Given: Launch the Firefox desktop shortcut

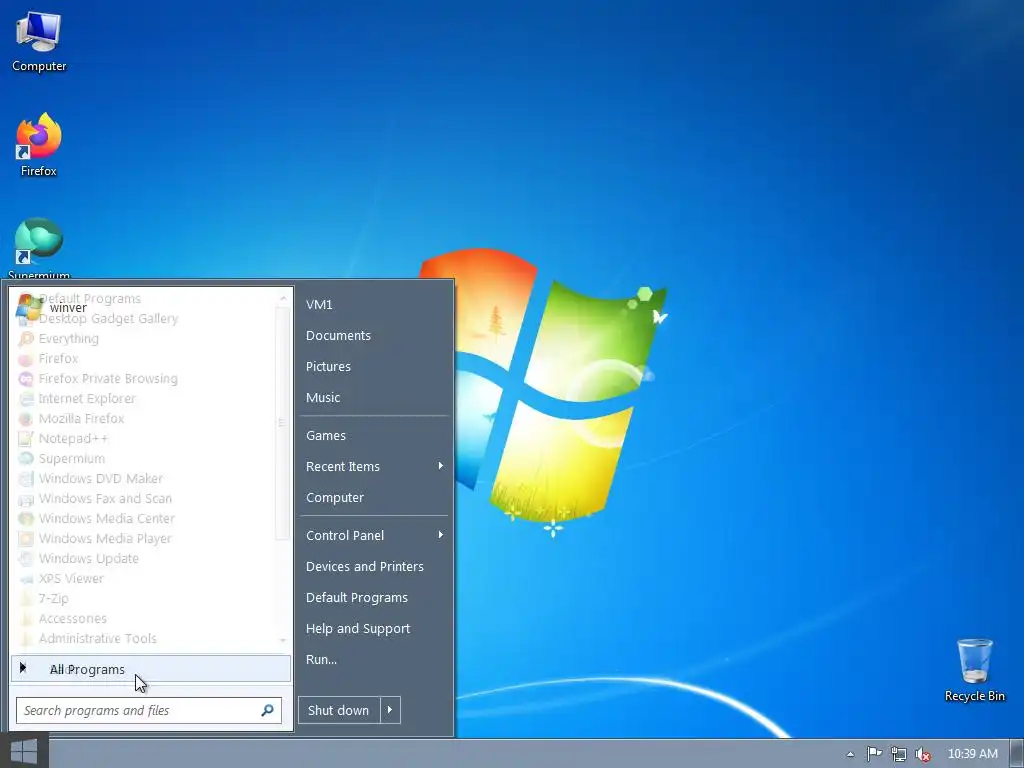Looking at the screenshot, I should pyautogui.click(x=39, y=145).
